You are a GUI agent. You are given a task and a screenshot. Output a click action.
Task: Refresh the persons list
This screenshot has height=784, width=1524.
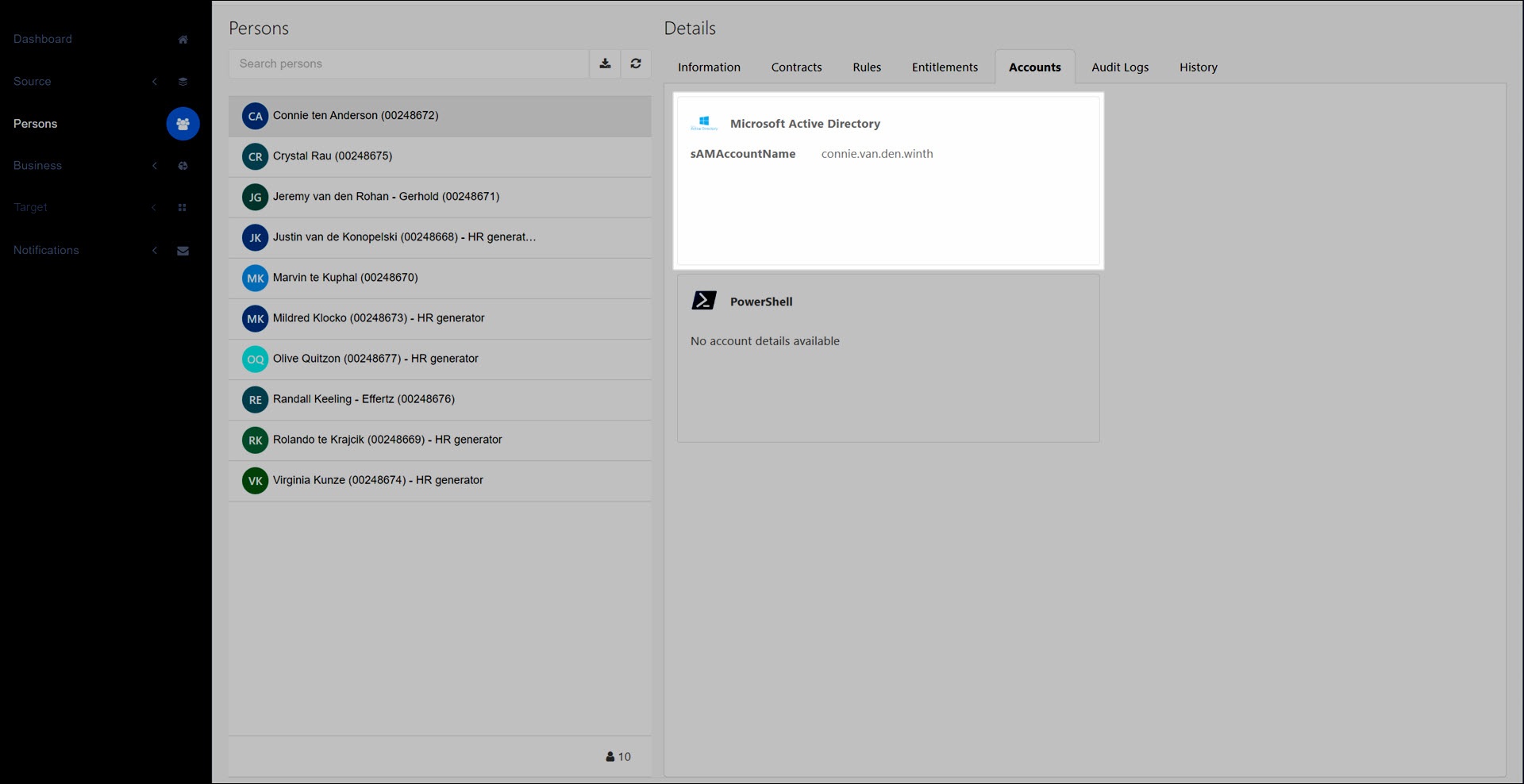[x=636, y=63]
